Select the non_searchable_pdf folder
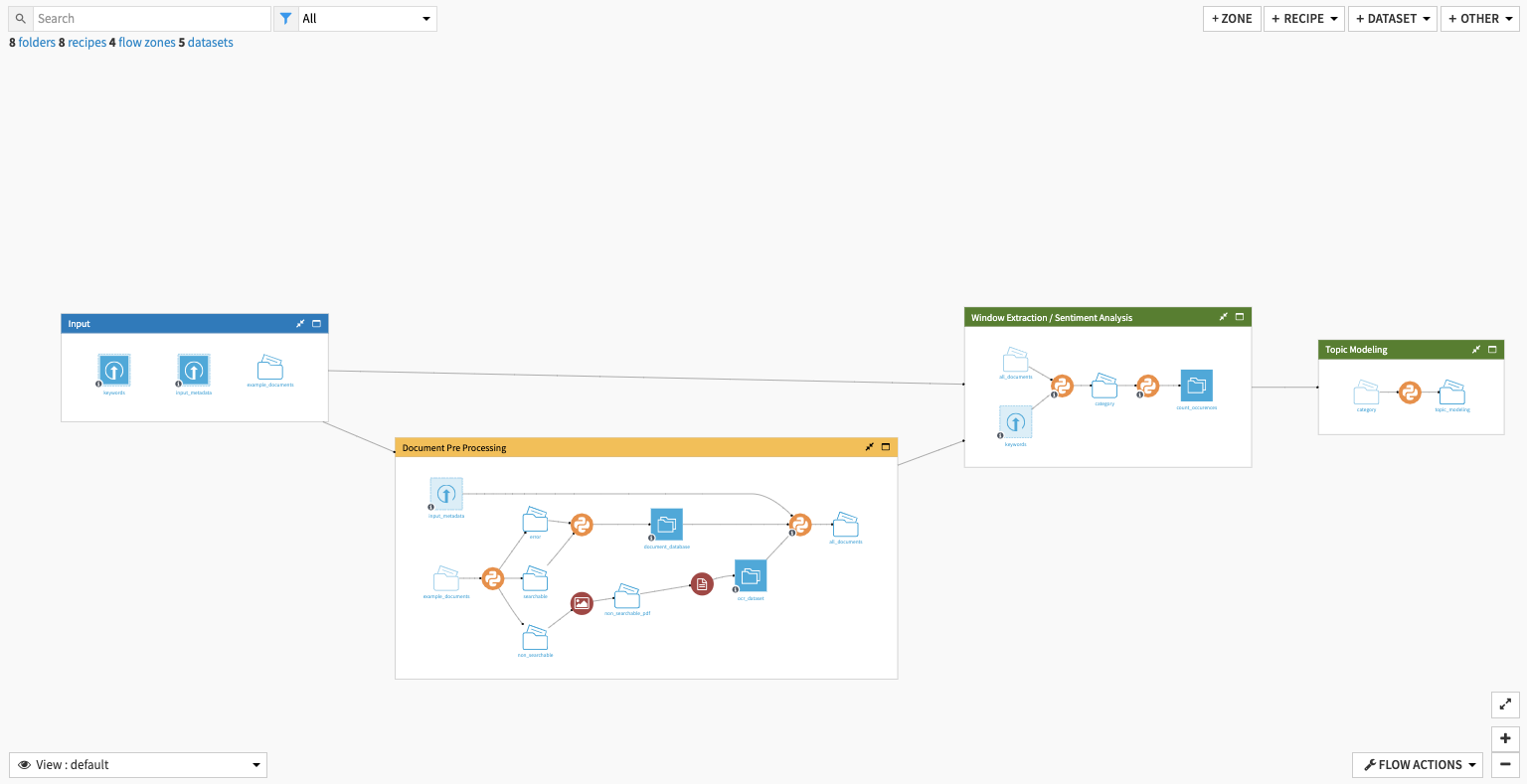 [626, 595]
